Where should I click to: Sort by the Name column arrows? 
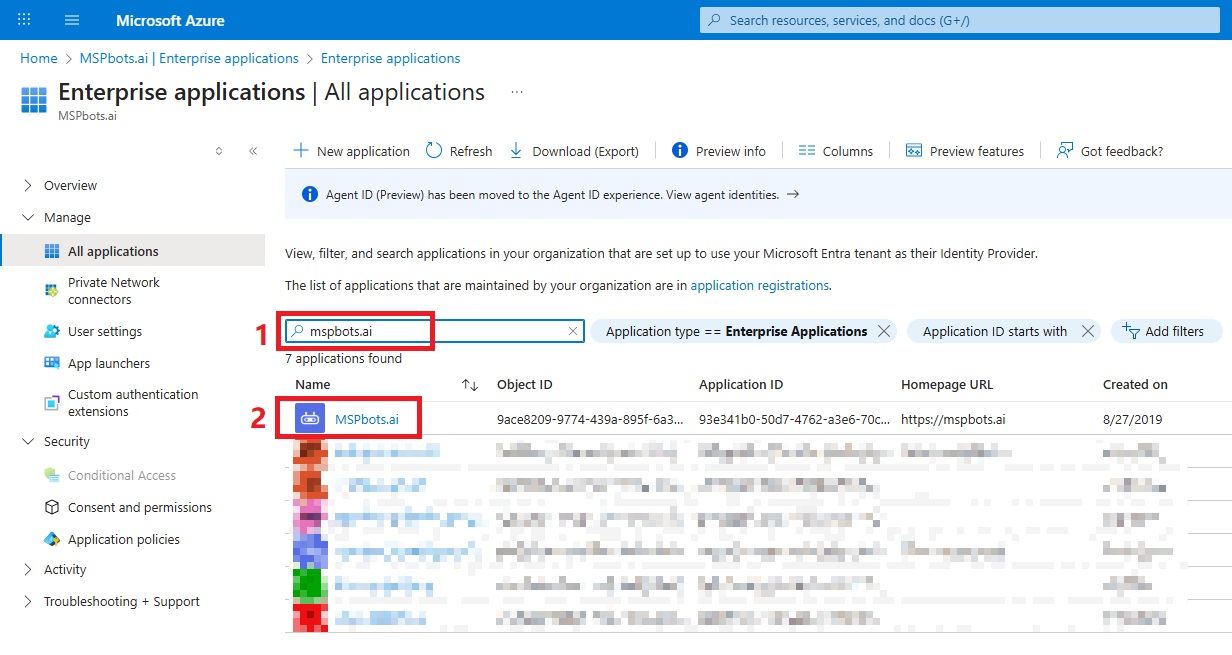(x=469, y=385)
